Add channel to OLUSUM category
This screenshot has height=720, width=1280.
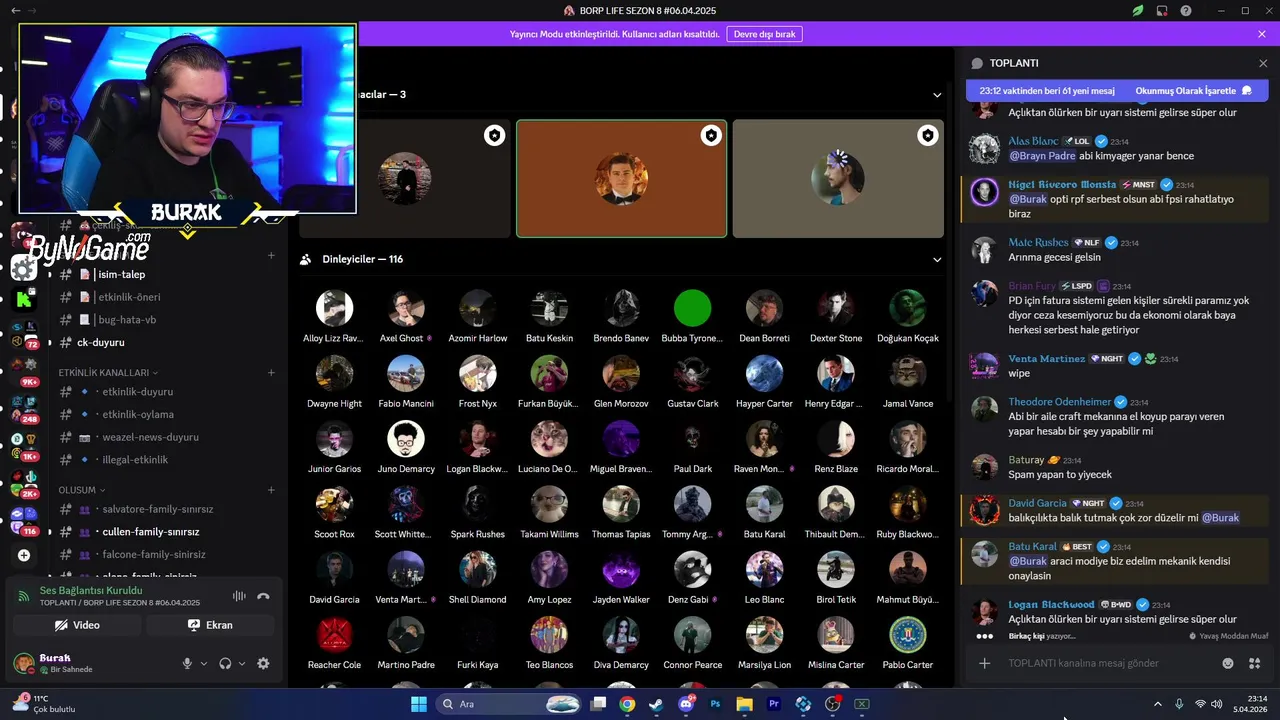tap(271, 490)
